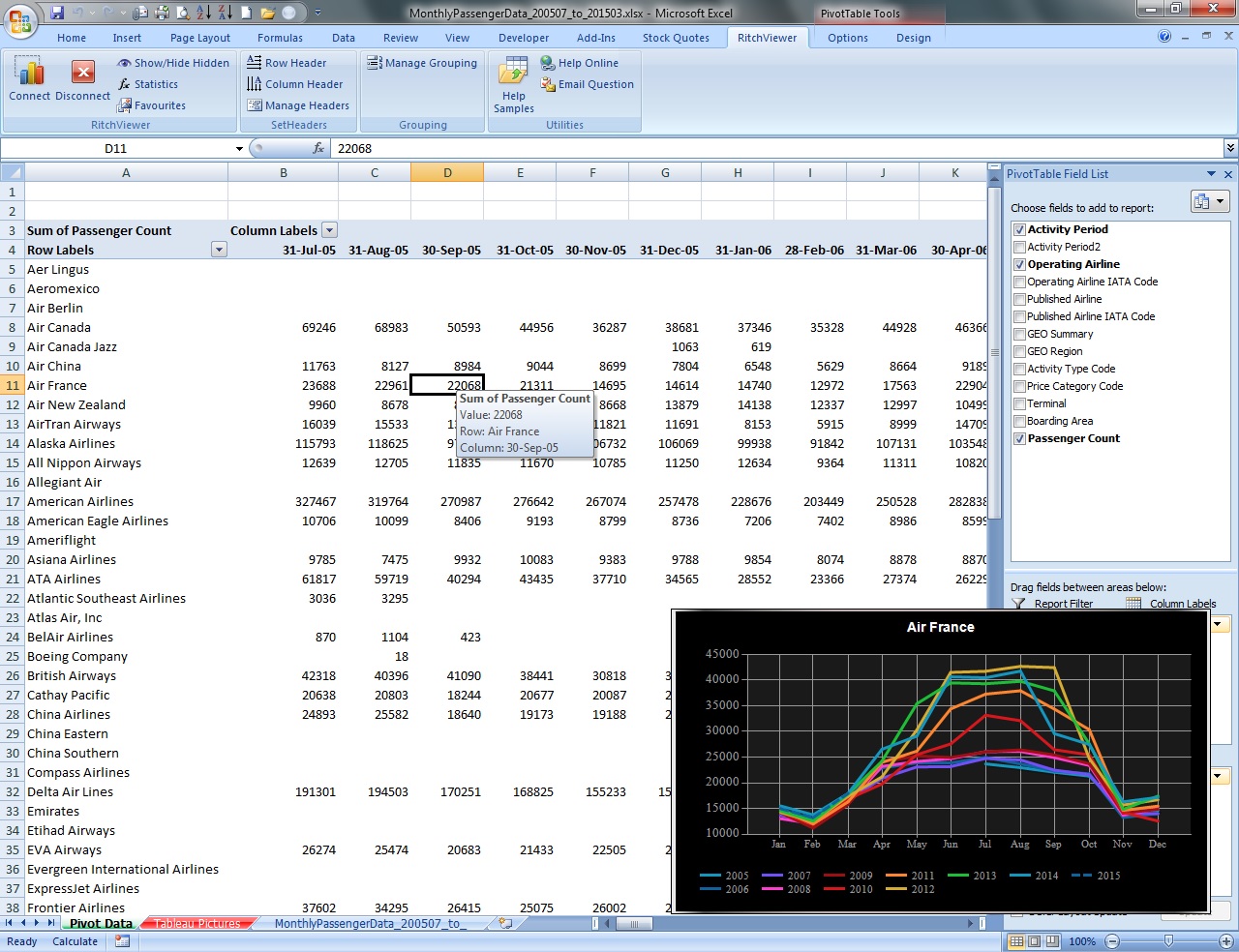Open the field list layout options dropdown
The image size is (1239, 952).
pyautogui.click(x=1210, y=201)
